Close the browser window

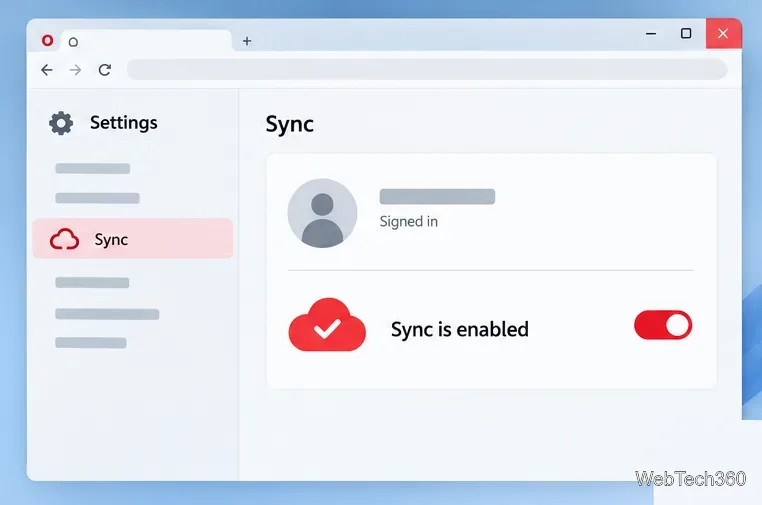click(723, 34)
